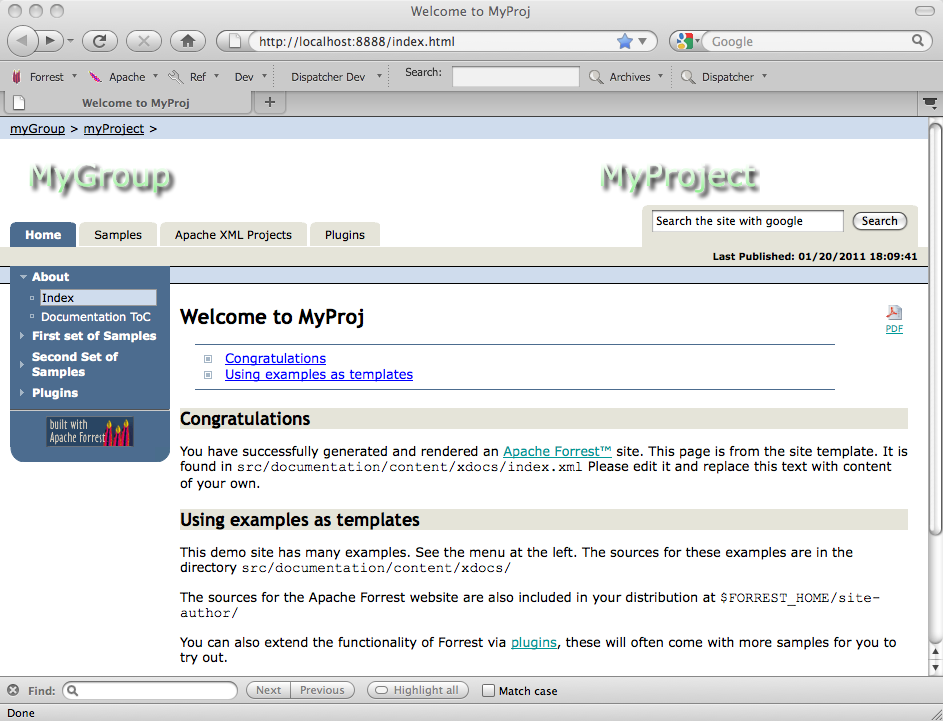Screen dimensions: 943x721
Task: Expand the Plugins section in sidebar
Action: pyautogui.click(x=54, y=393)
